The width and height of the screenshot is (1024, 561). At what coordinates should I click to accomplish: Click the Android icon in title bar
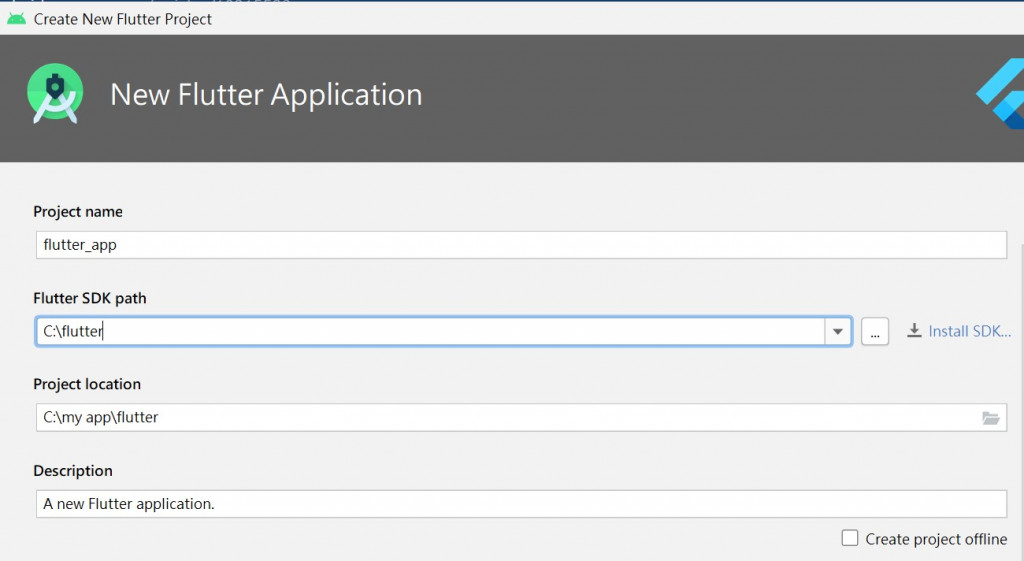pyautogui.click(x=16, y=19)
